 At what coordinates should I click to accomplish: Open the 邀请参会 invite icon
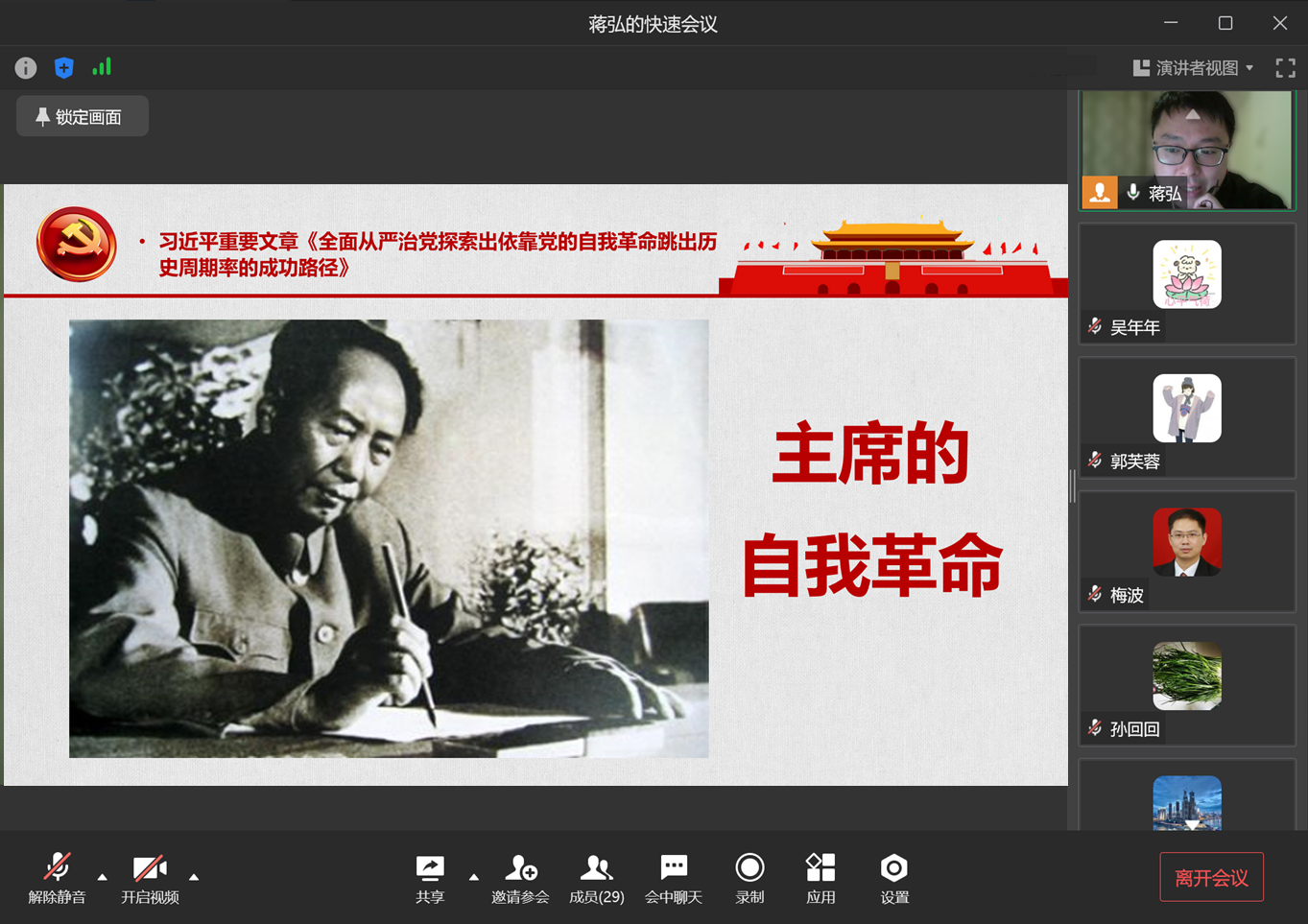(x=520, y=879)
